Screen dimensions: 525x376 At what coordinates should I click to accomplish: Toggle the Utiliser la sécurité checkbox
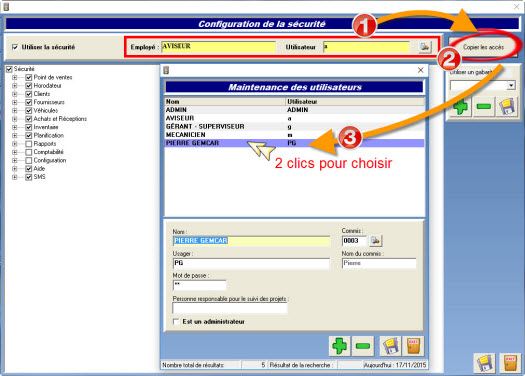pos(15,47)
